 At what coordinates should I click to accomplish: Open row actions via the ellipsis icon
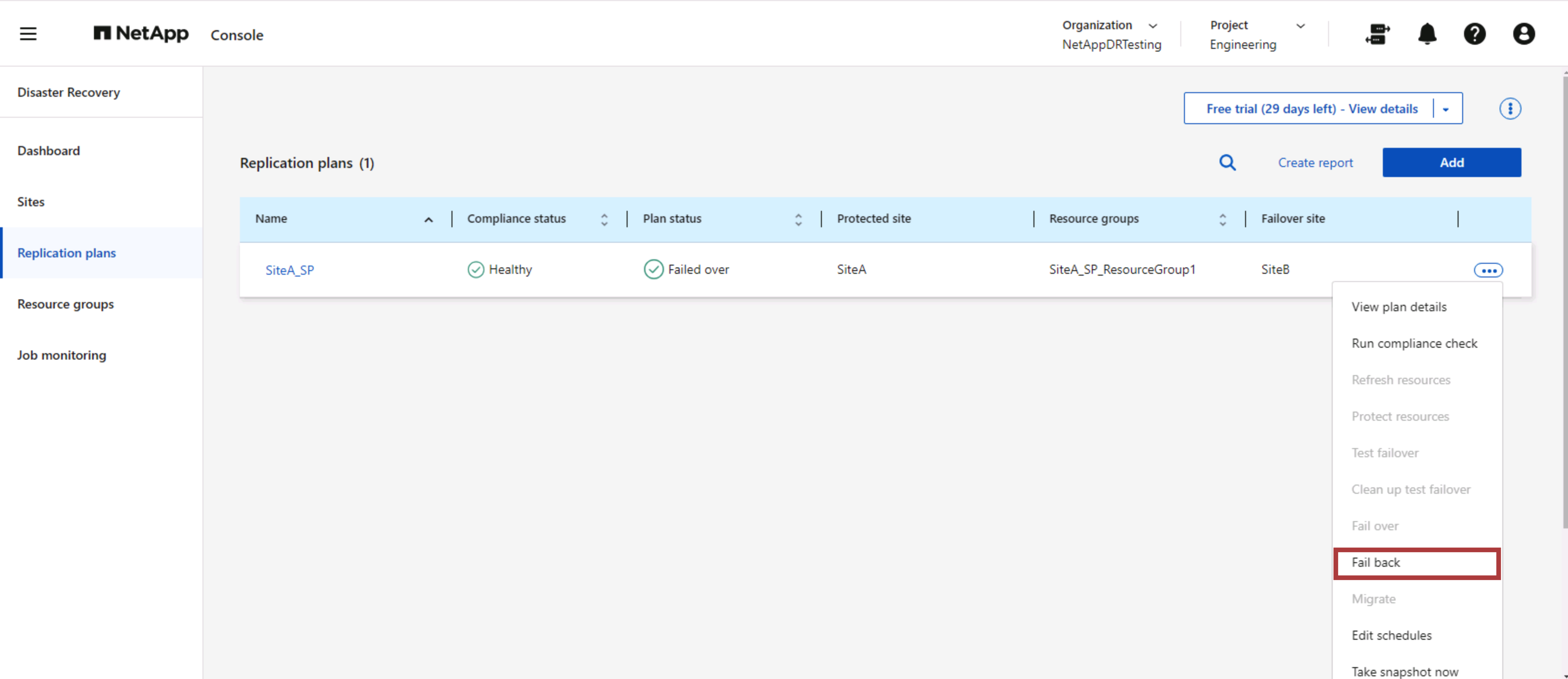[x=1488, y=270]
